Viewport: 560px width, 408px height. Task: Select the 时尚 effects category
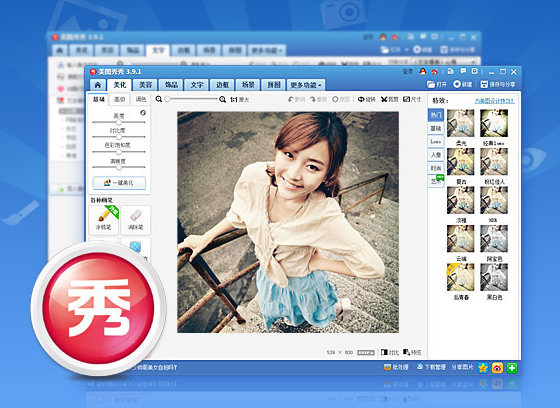pyautogui.click(x=436, y=168)
